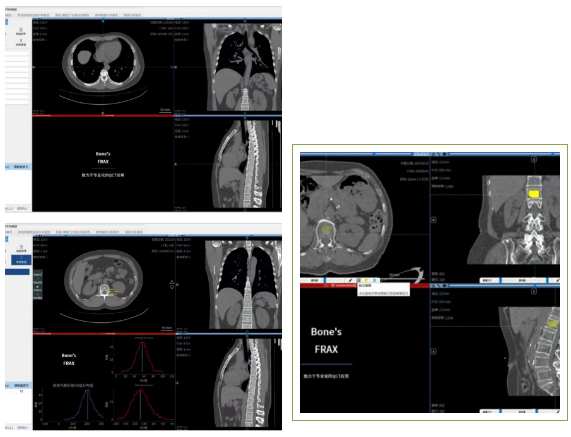
Task: Click the up arrow right of the lower axial CT
Action: tap(172, 282)
